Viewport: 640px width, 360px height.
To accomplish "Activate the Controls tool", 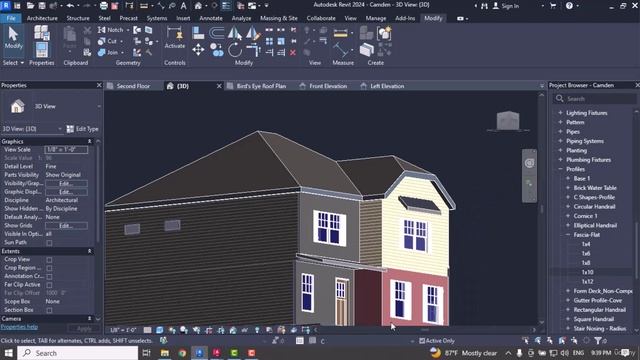I will pyautogui.click(x=175, y=38).
